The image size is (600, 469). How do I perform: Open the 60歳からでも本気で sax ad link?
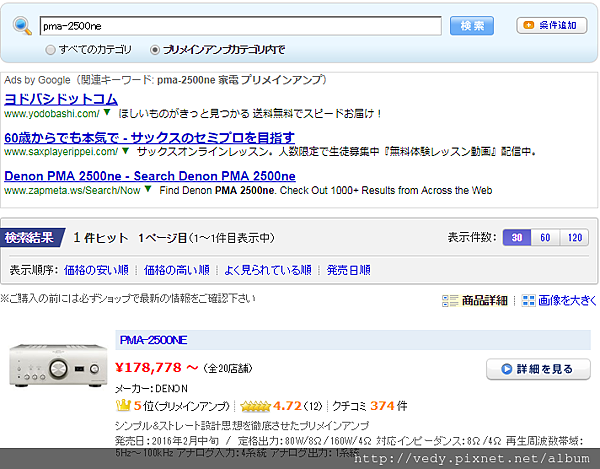click(x=149, y=137)
